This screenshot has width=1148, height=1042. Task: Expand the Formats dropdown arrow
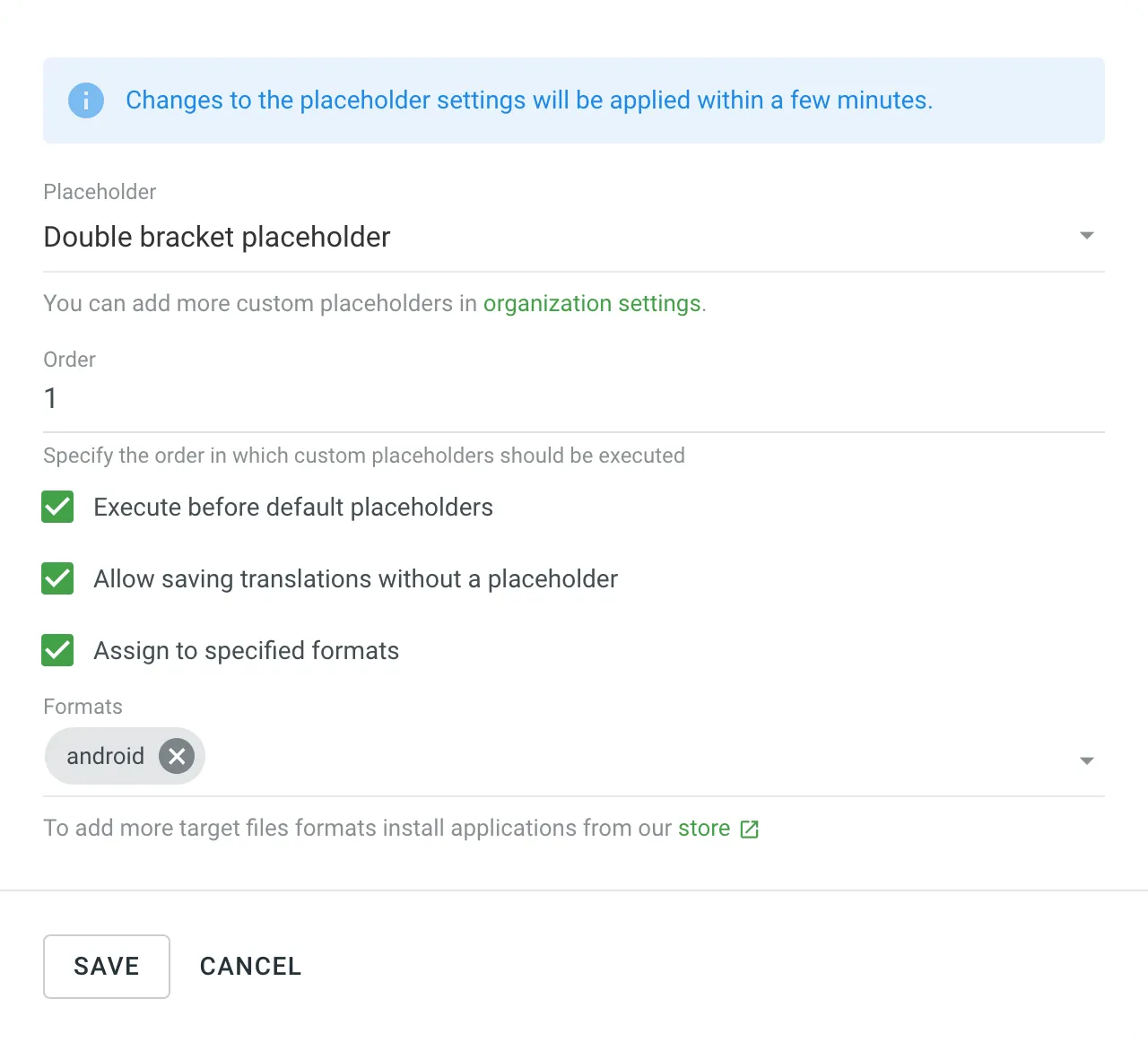coord(1086,760)
